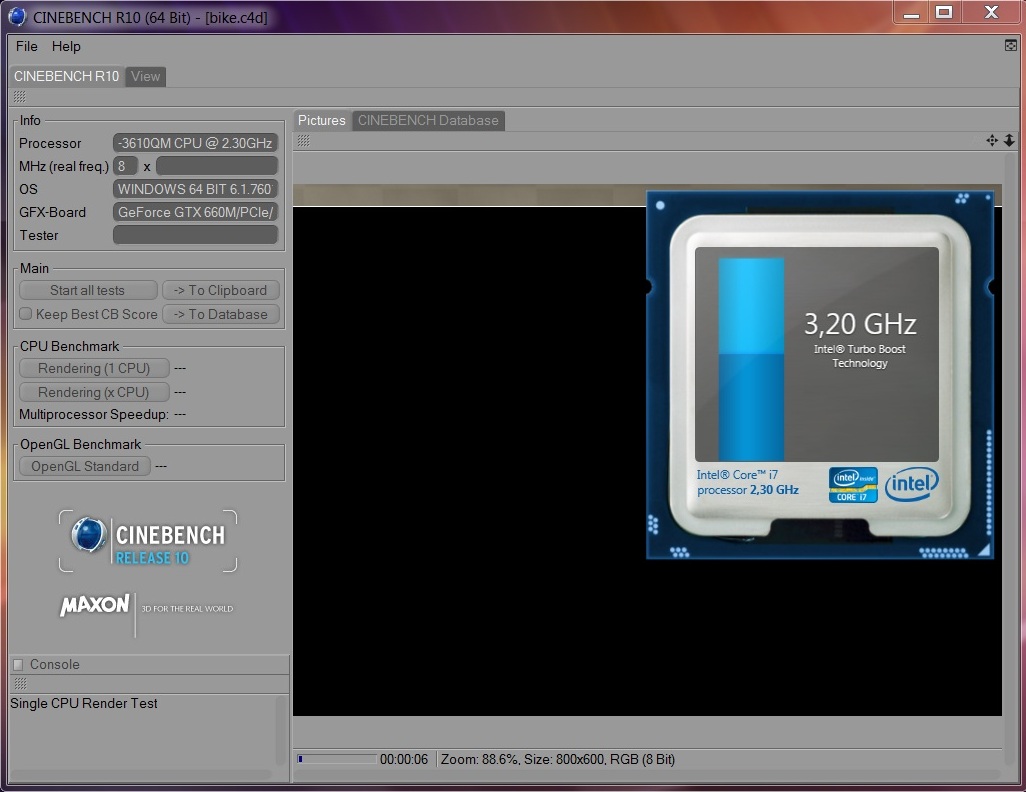Run the Rendering (1 CPU) test
The height and width of the screenshot is (792, 1026).
pos(94,368)
